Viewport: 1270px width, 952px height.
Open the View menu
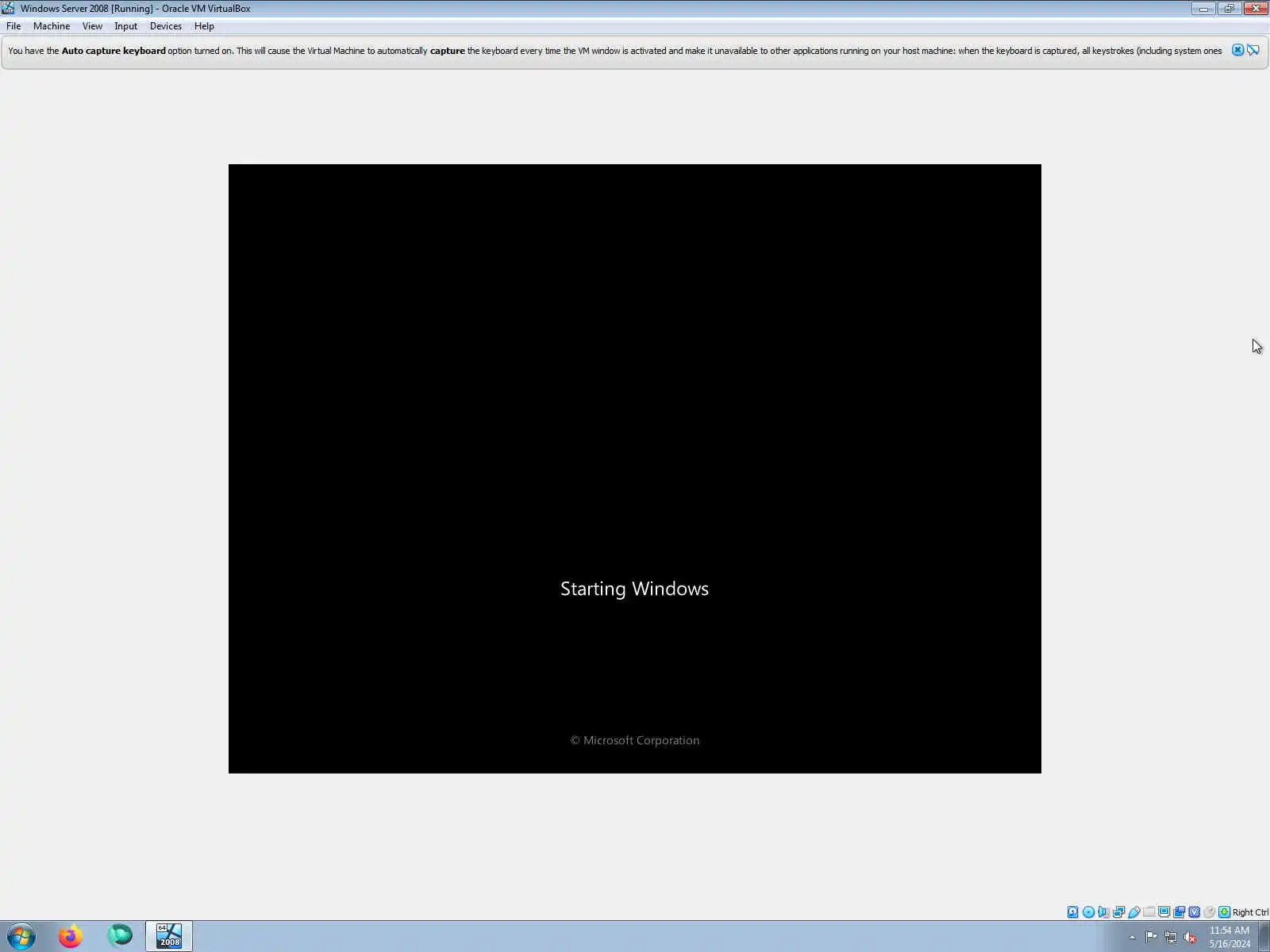pos(92,26)
